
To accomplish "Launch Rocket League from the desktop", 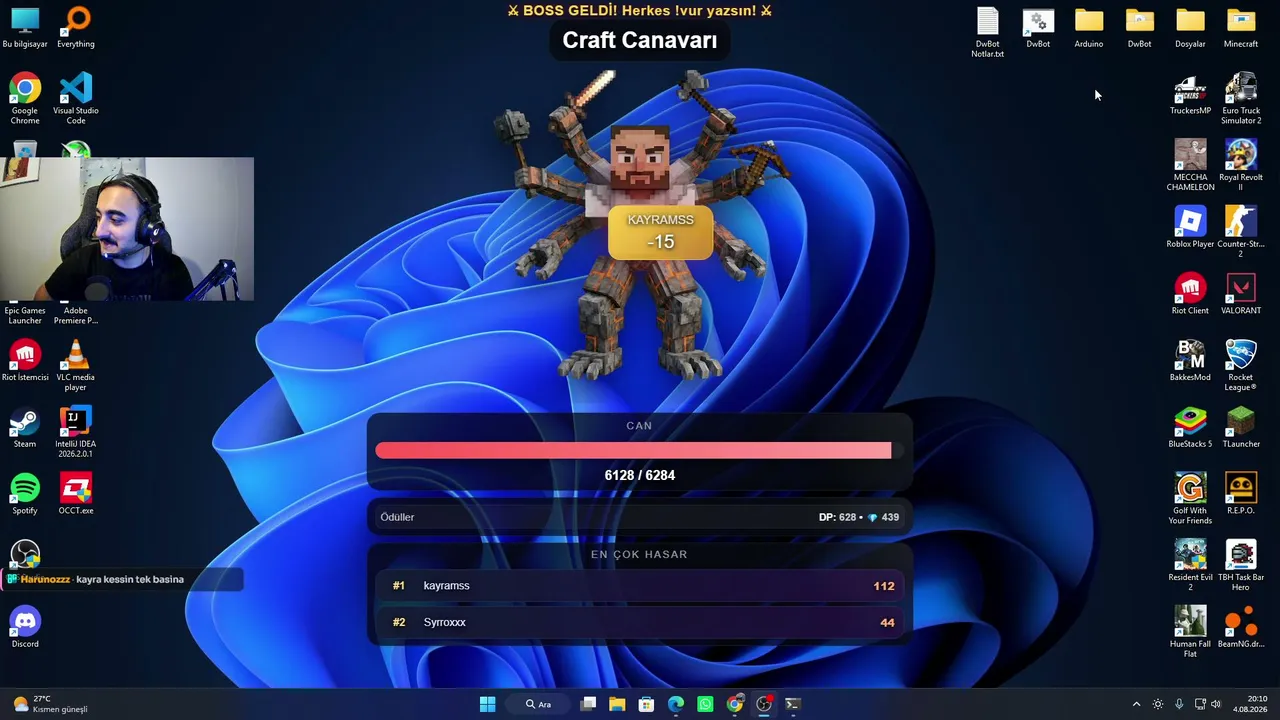I will pos(1241,365).
